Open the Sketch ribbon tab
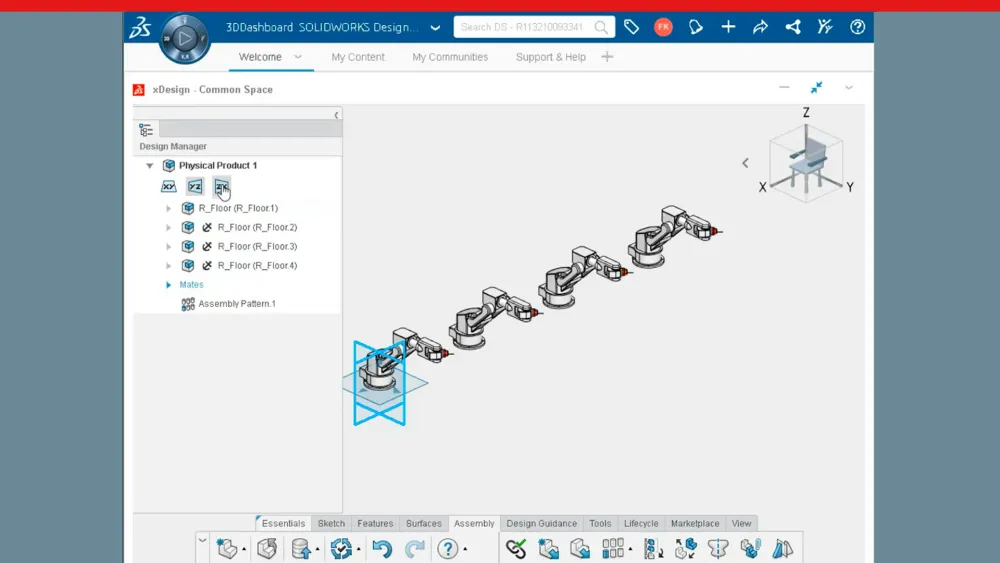Image resolution: width=1000 pixels, height=563 pixels. [331, 523]
